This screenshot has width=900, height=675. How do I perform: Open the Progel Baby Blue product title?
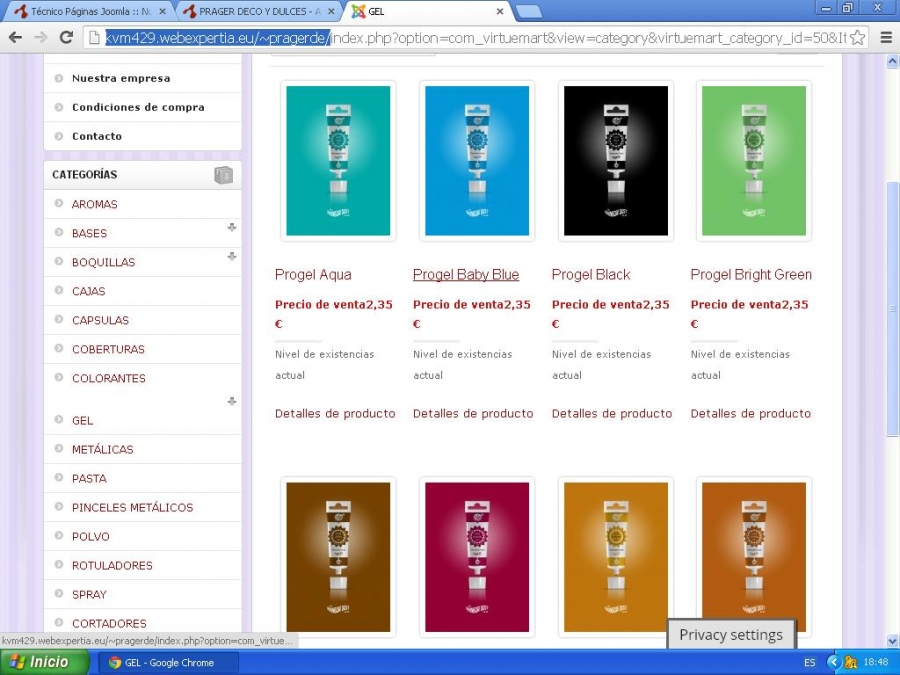(x=466, y=275)
